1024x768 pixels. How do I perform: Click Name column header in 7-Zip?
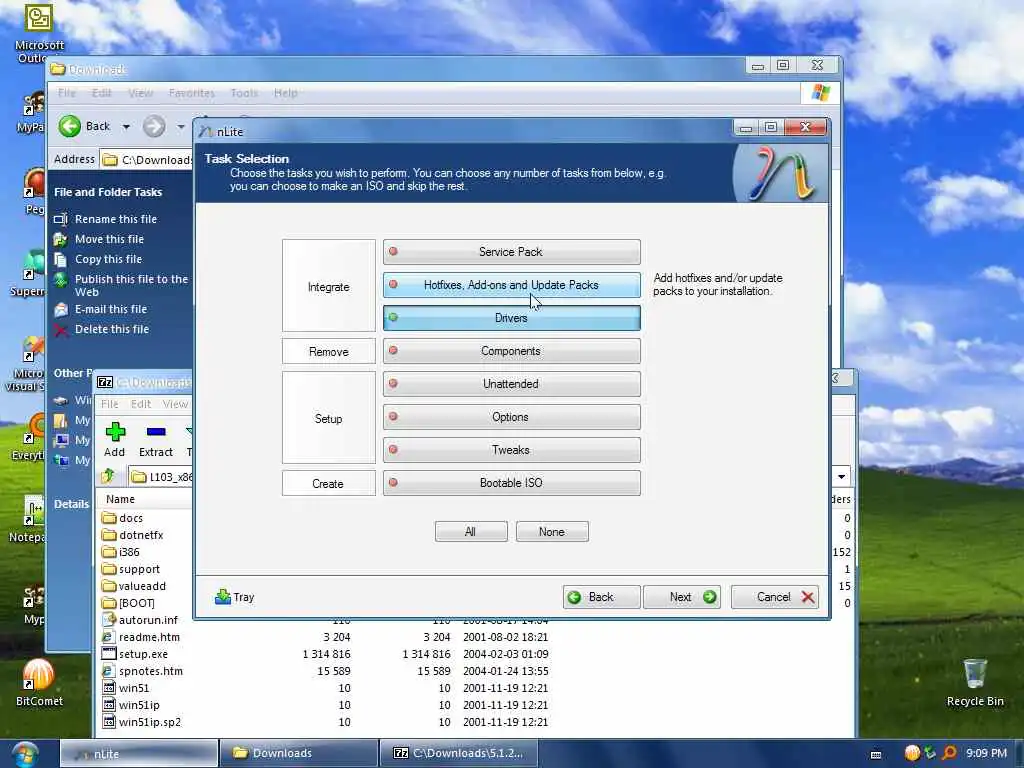(120, 499)
